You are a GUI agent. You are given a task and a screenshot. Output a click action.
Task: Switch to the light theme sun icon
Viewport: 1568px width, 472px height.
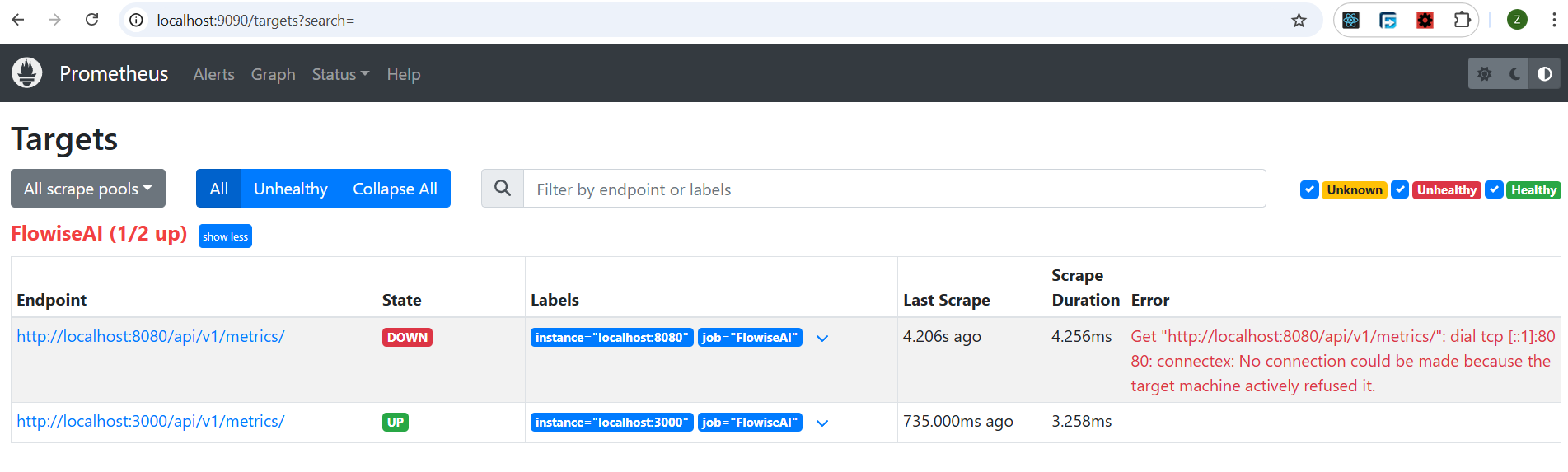pyautogui.click(x=1485, y=74)
